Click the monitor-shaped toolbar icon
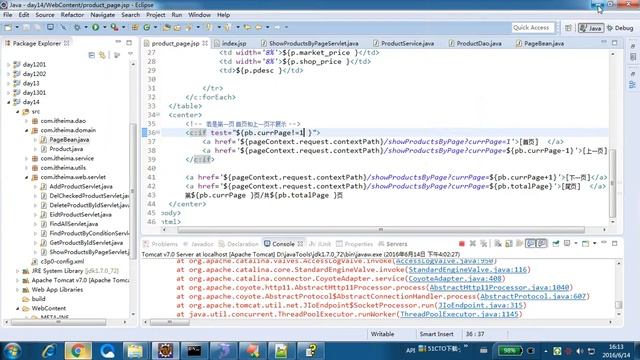The image size is (640, 360). pyautogui.click(x=50, y=27)
